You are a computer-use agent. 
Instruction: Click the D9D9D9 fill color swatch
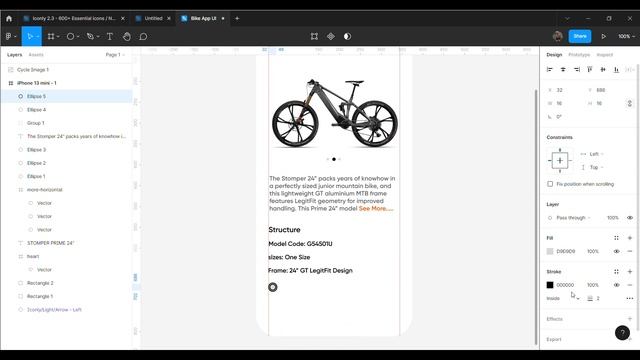550,251
